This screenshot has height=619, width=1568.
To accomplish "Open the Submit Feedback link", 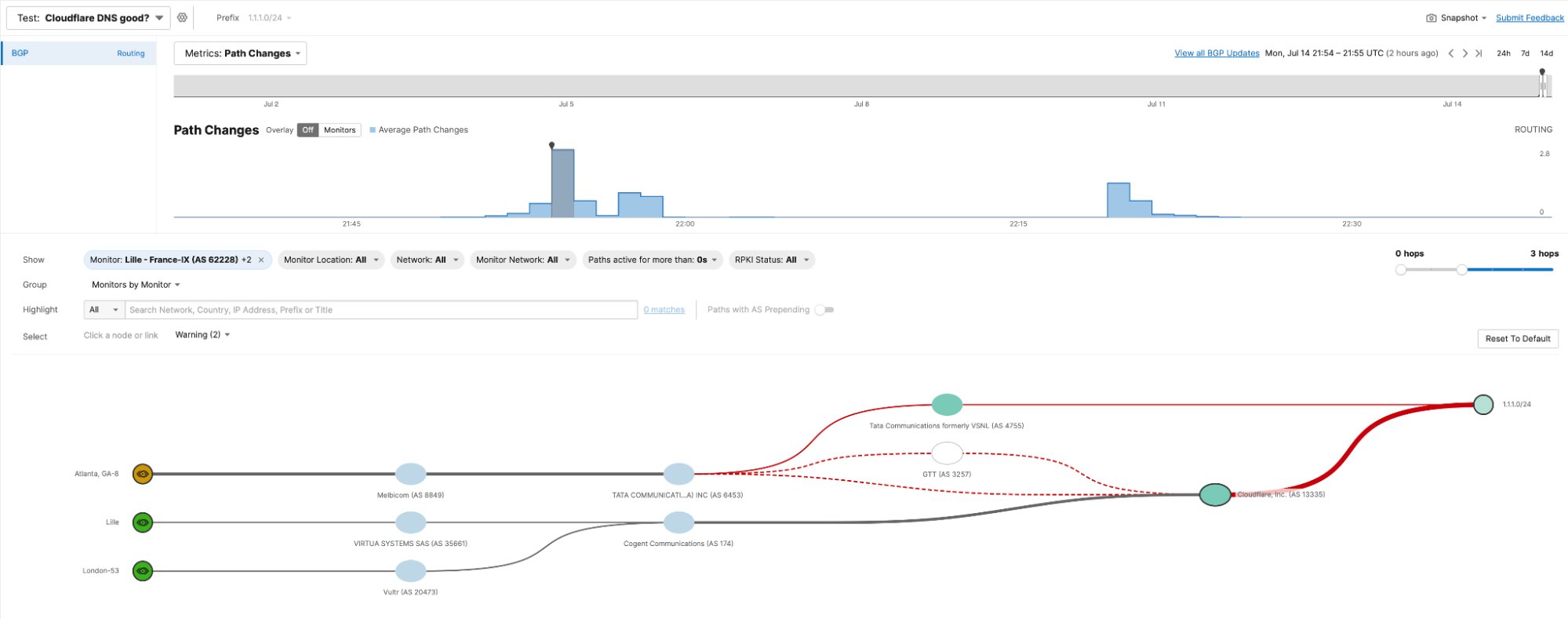I will pos(1530,18).
